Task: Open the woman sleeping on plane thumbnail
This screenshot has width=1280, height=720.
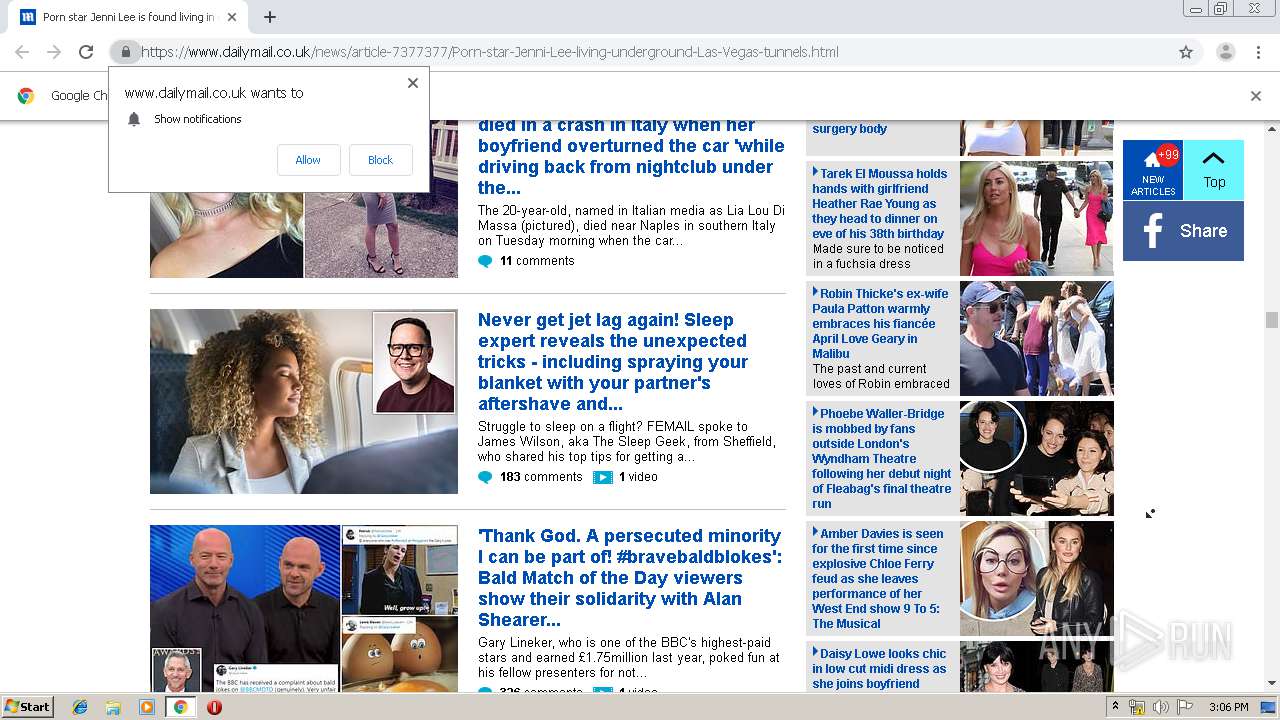Action: coord(304,401)
